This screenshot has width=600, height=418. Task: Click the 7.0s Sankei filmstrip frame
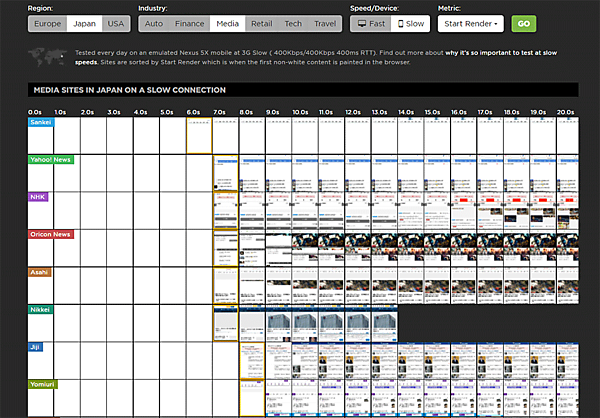[x=225, y=134]
